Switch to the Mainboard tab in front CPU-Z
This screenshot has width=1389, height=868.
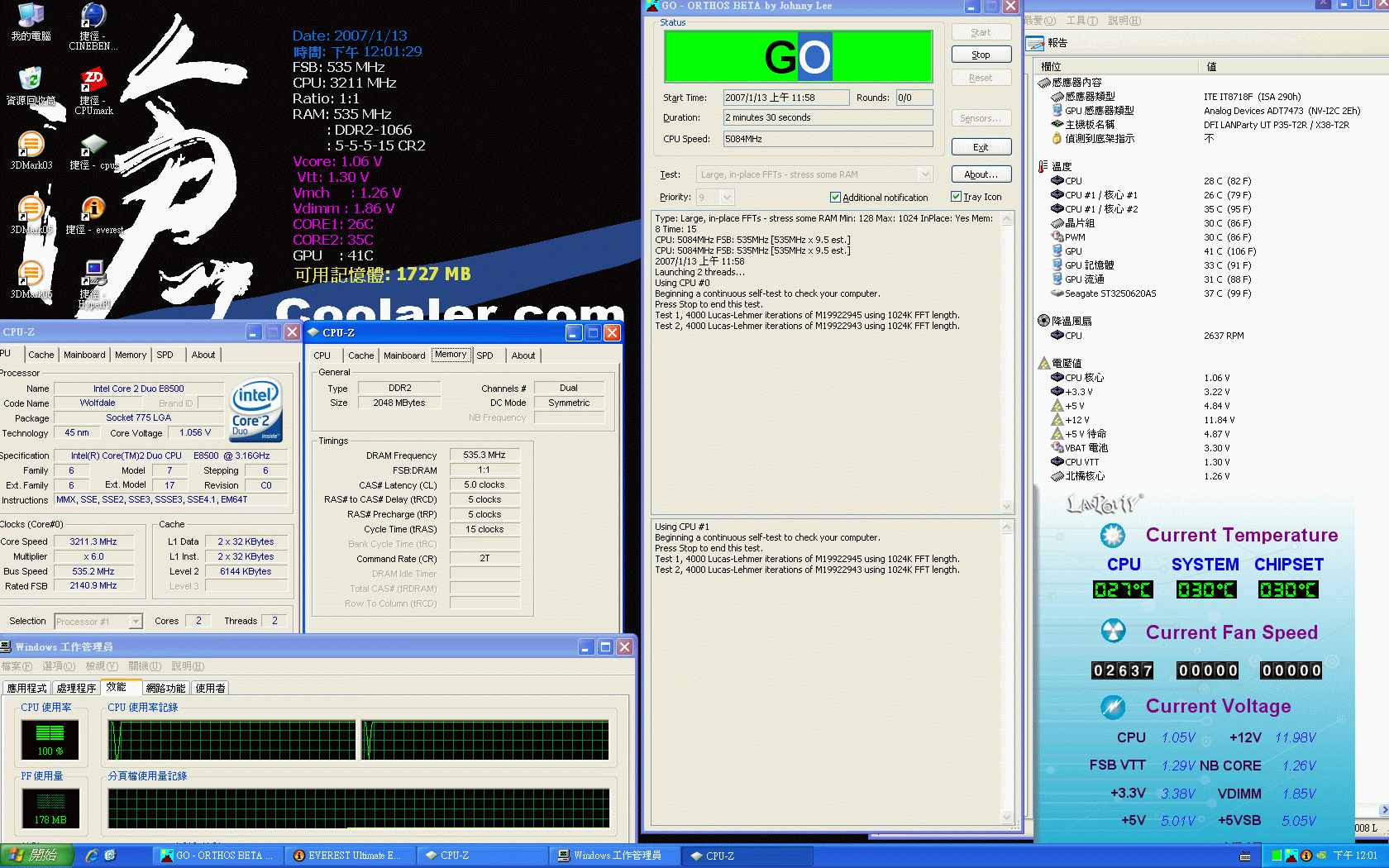click(x=404, y=355)
